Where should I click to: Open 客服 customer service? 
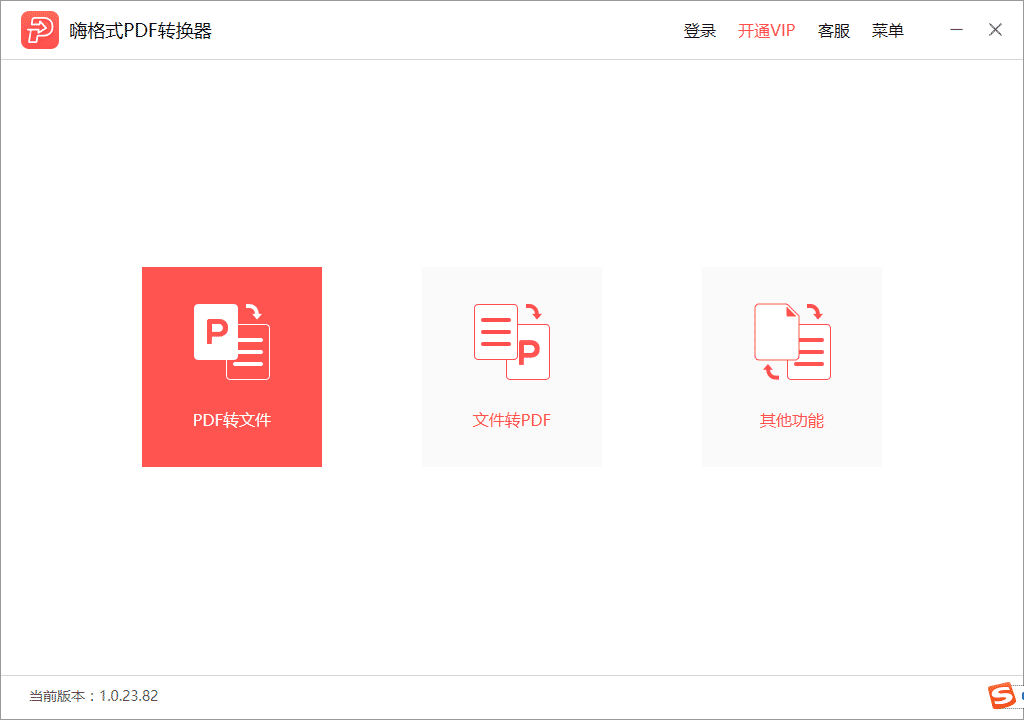(834, 31)
